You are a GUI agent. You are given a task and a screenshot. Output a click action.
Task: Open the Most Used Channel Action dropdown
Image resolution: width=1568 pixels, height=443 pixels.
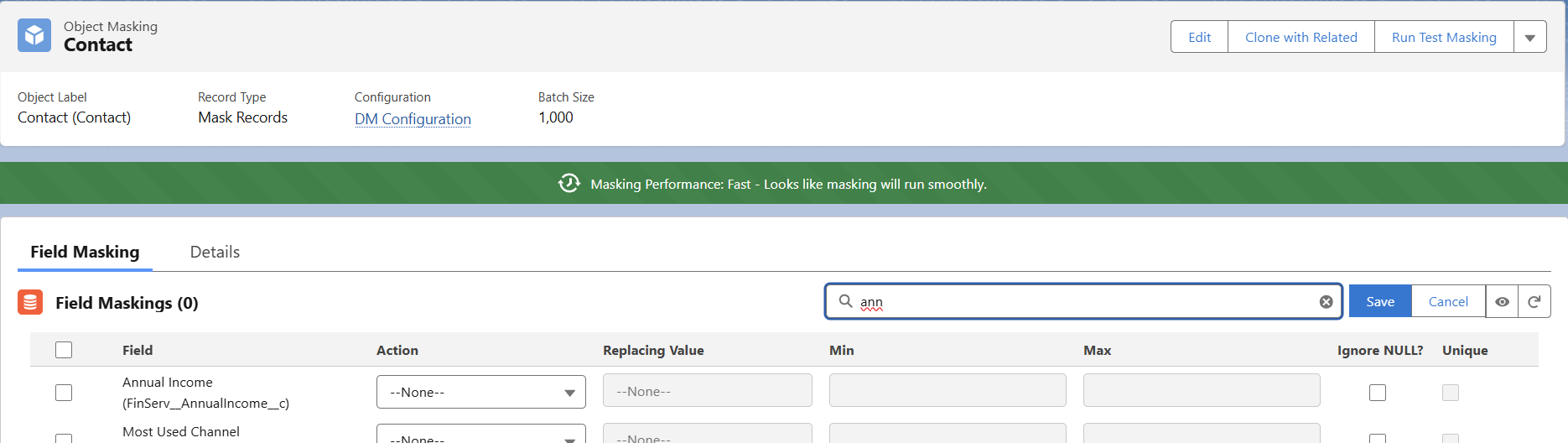480,435
